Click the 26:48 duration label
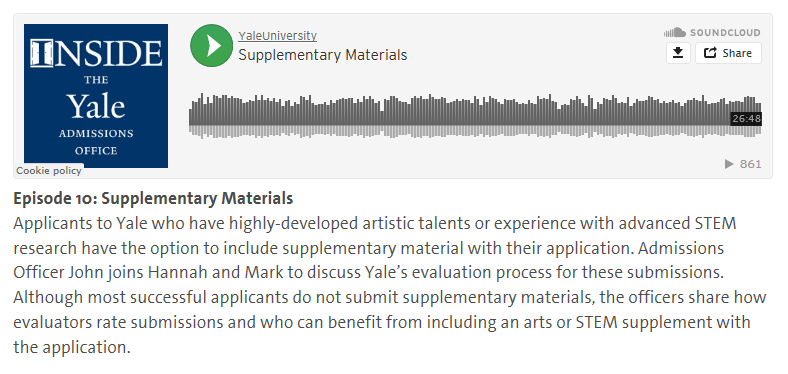Screen dimensions: 788x374 (746, 119)
